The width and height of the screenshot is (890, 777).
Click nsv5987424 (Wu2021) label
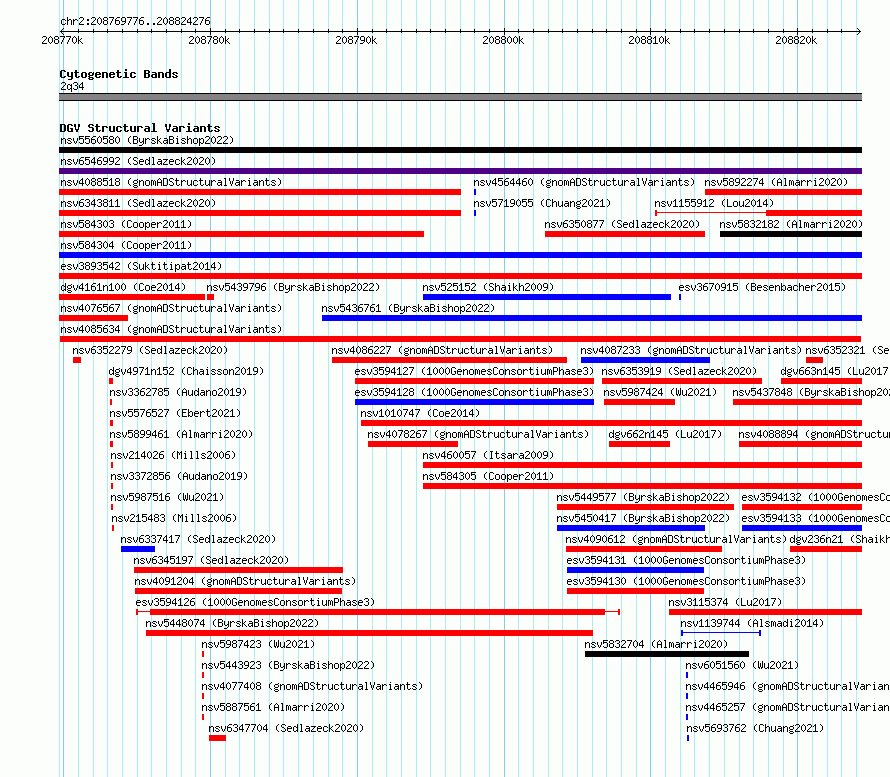[x=660, y=392]
